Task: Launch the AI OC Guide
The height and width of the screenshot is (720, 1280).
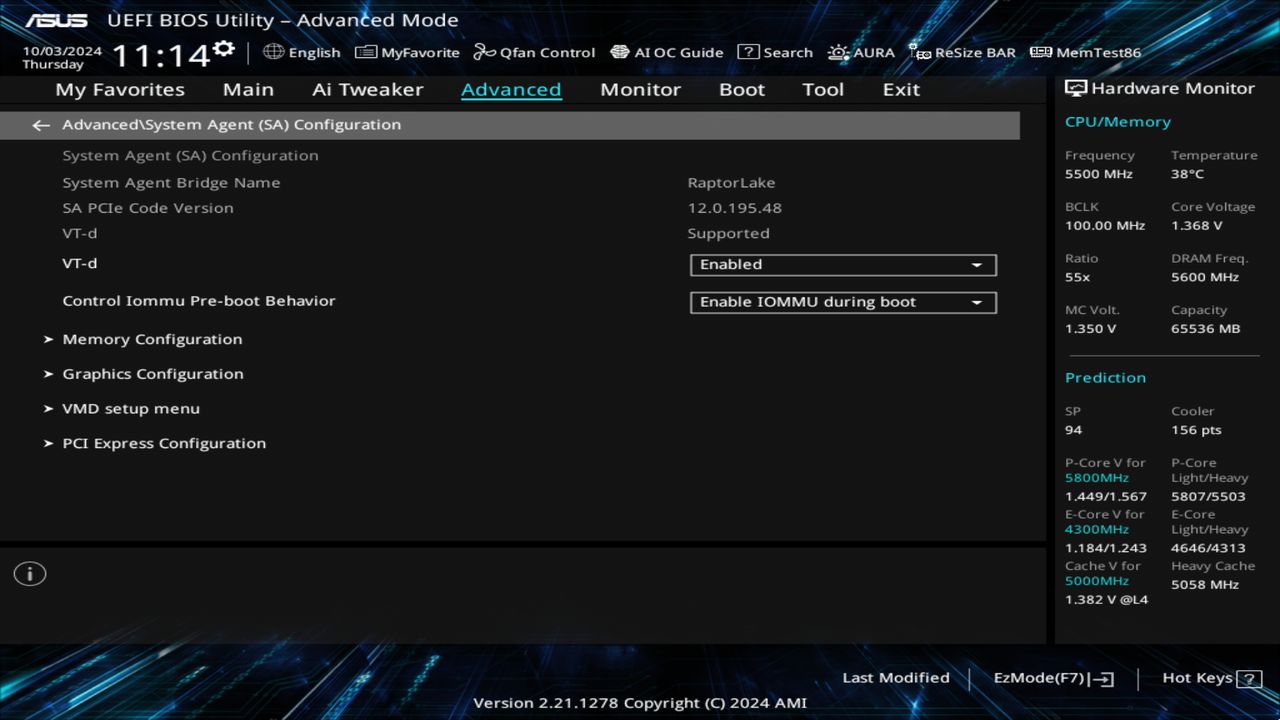Action: [666, 52]
